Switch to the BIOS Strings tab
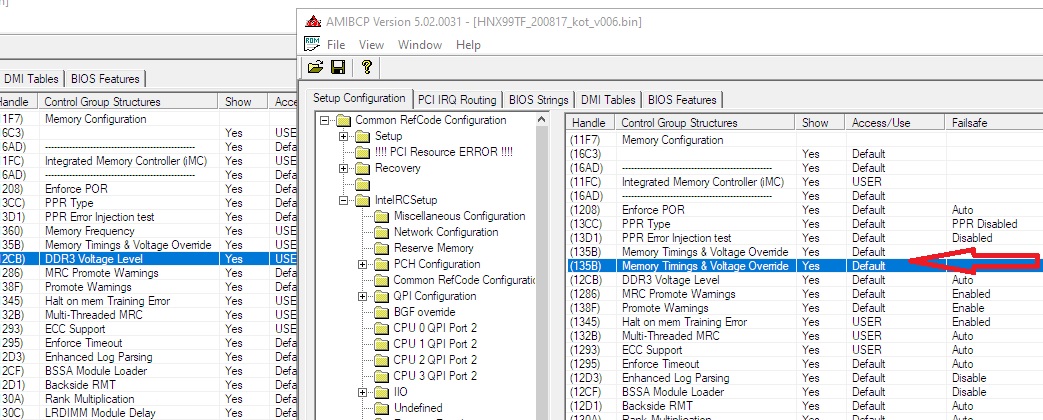This screenshot has width=1043, height=420. pyautogui.click(x=539, y=100)
